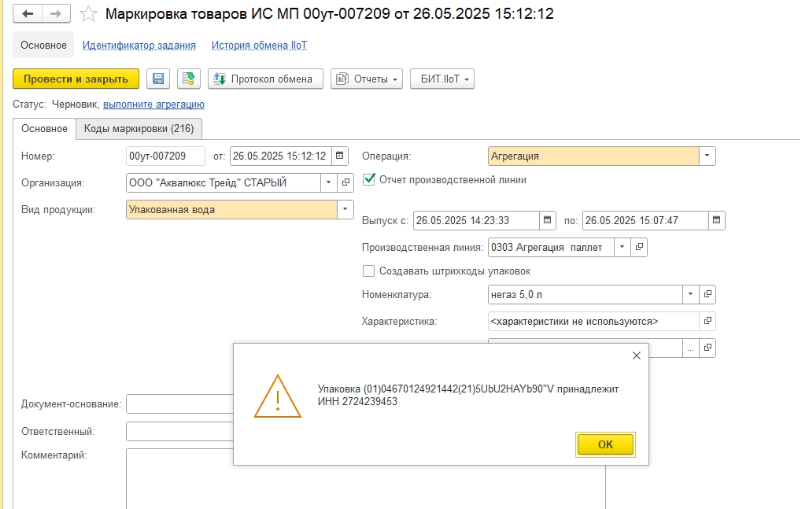The height and width of the screenshot is (509, 800).
Task: Open the Номенклатура item via open icon
Action: (x=708, y=295)
